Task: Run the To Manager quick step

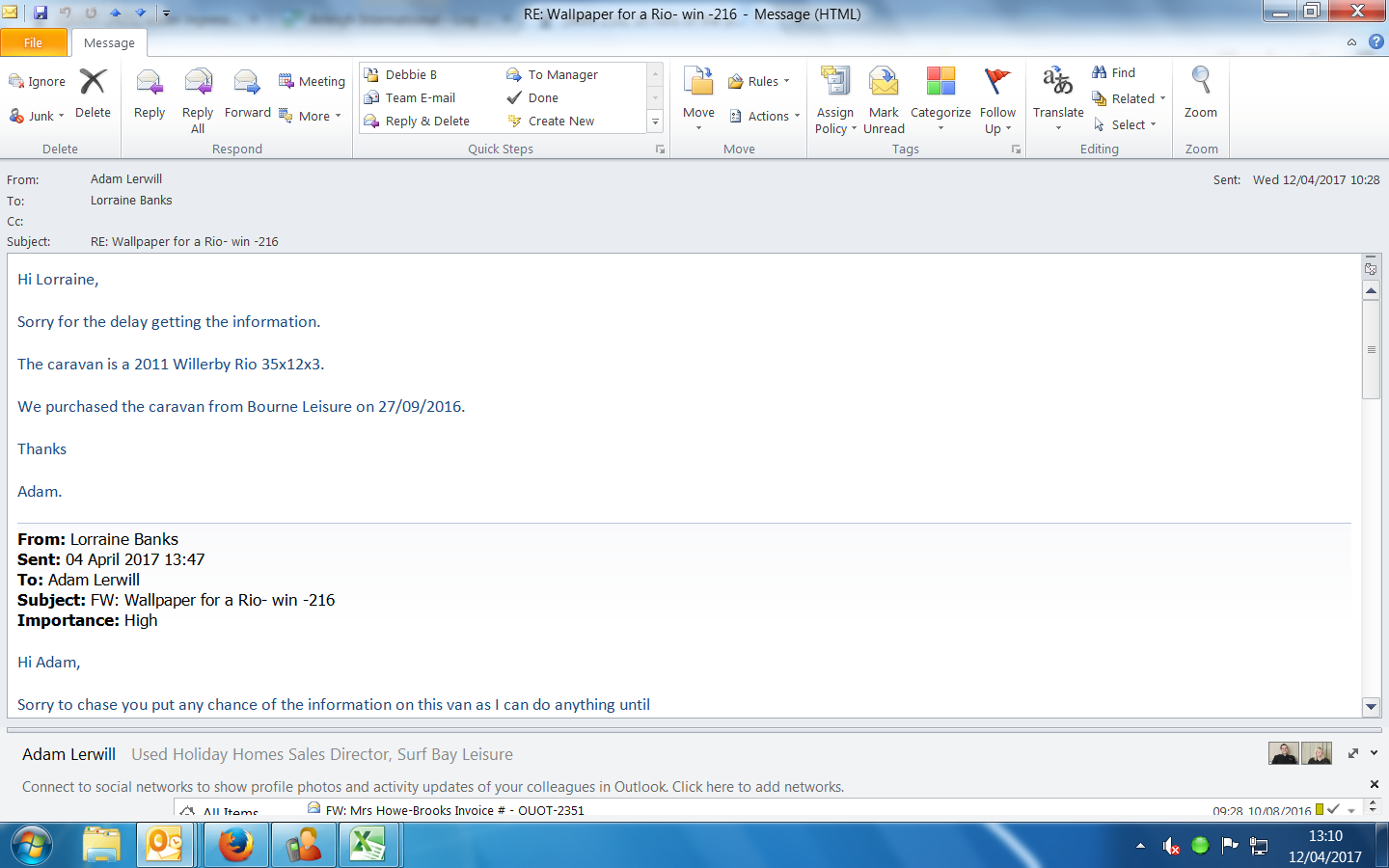Action: pyautogui.click(x=553, y=74)
